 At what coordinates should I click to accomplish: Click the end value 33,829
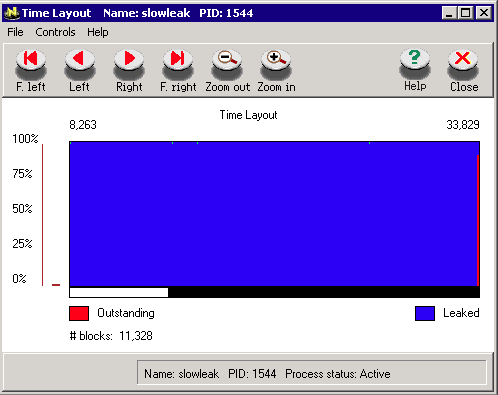tap(463, 125)
